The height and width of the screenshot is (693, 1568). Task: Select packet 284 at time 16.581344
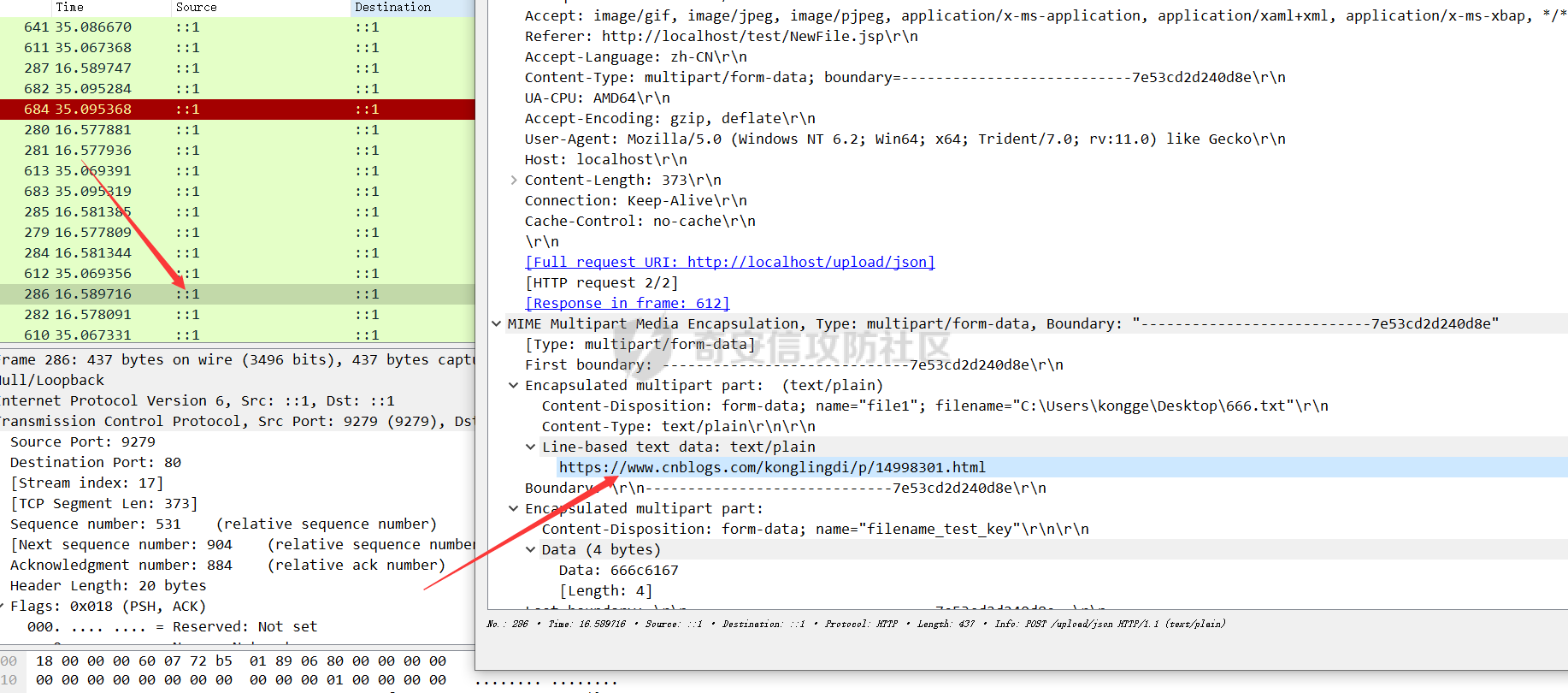[x=238, y=253]
